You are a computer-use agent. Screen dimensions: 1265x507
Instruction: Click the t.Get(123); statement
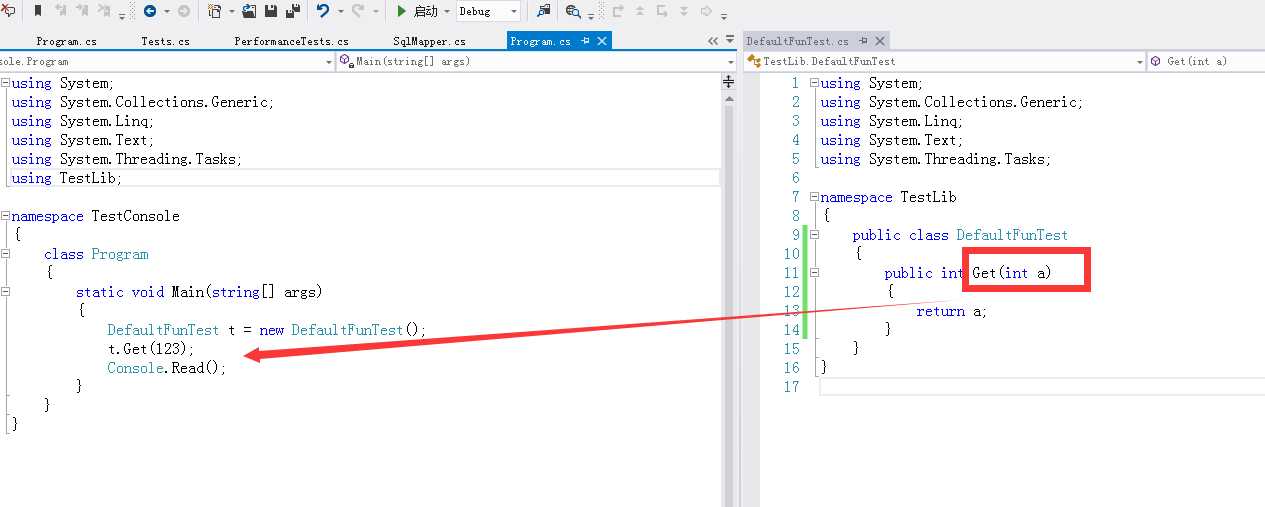point(151,349)
